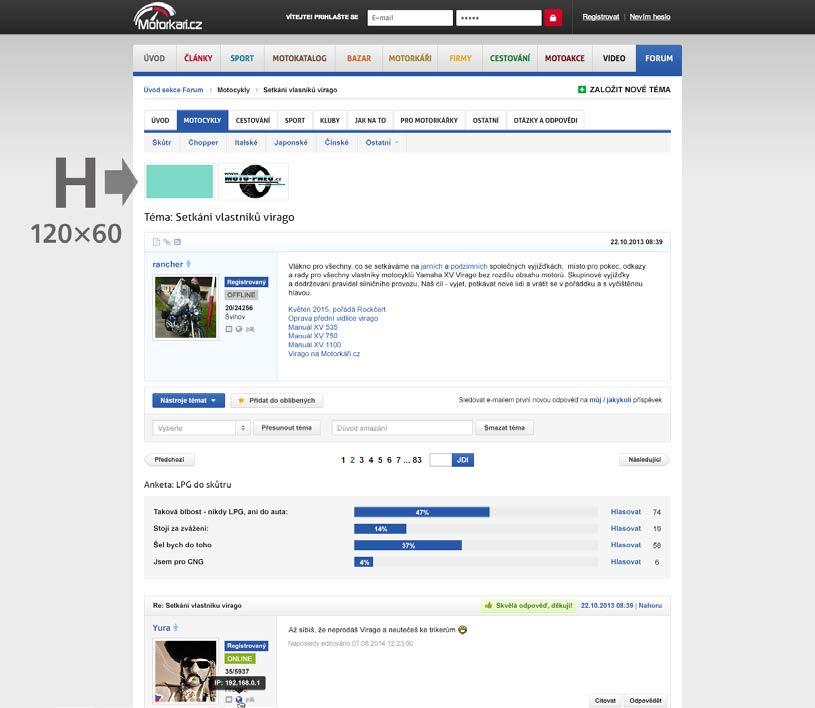
Task: Click the Motorkari.cz logo
Action: [x=167, y=17]
